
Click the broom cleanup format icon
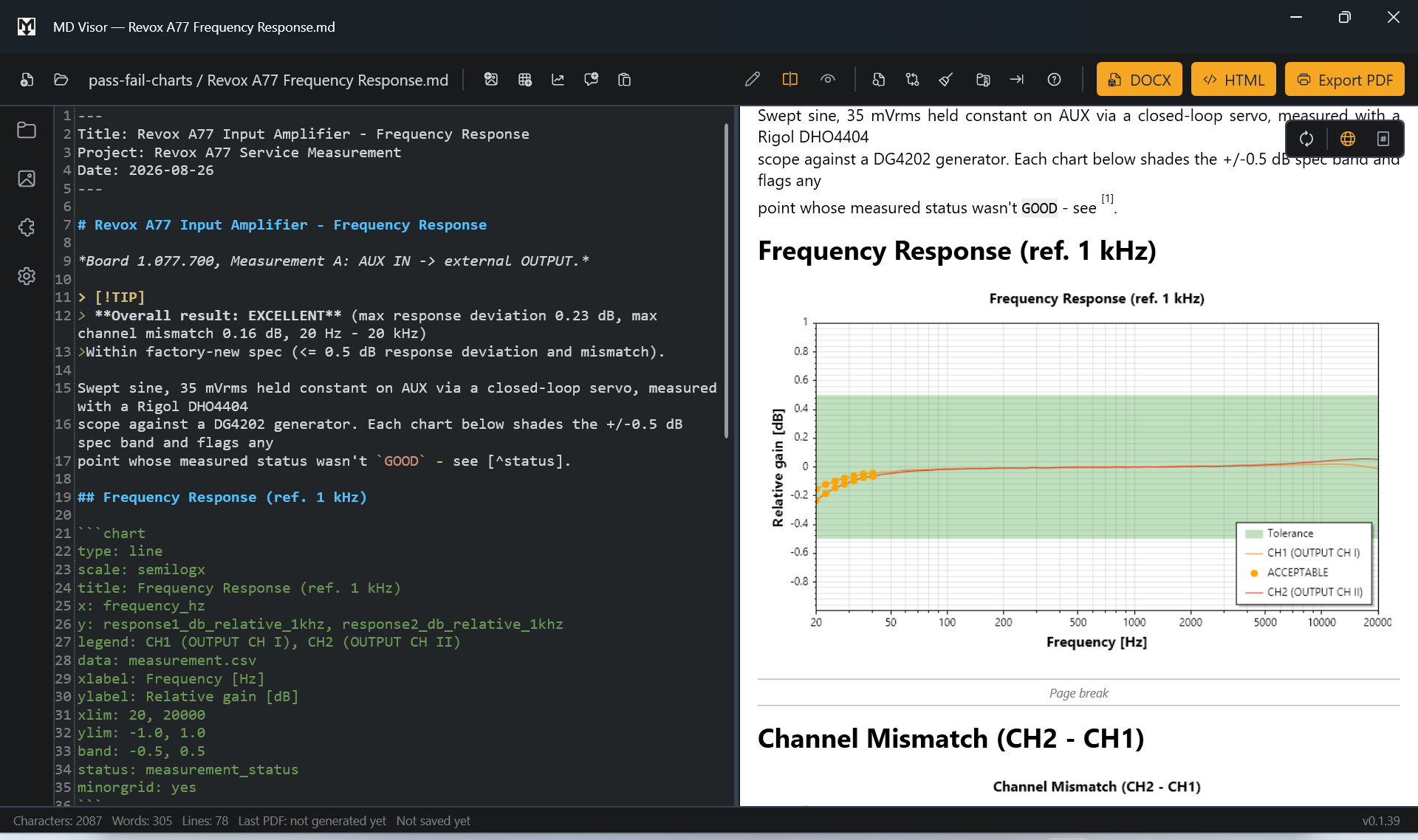point(946,80)
